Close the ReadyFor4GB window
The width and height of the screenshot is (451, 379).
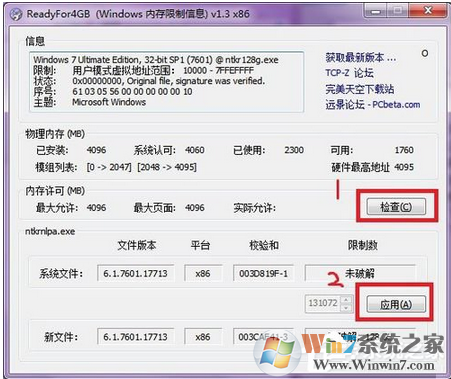point(428,11)
